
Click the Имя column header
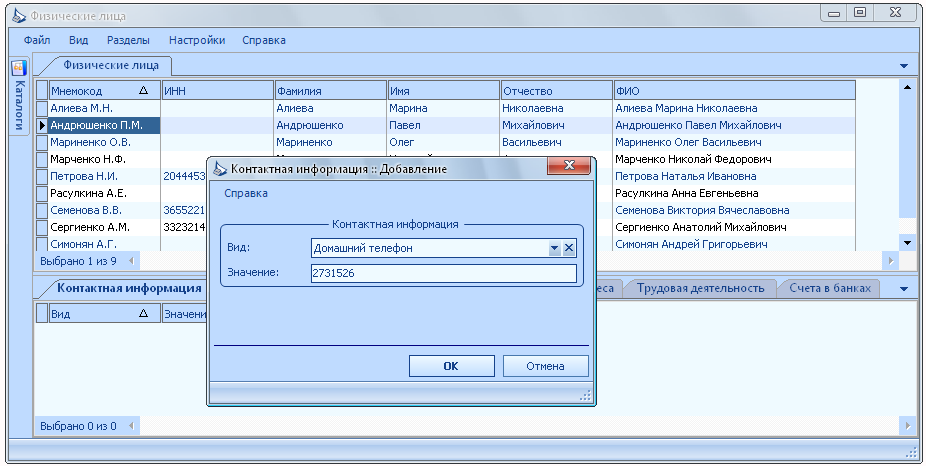click(444, 90)
